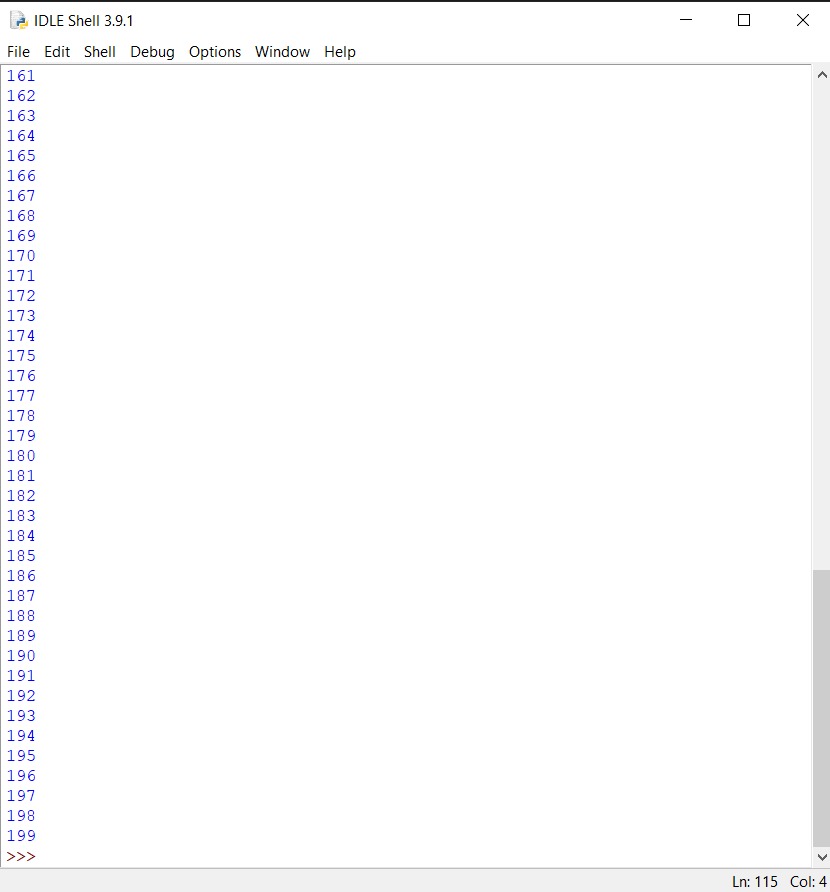Screen dimensions: 830x892
Task: Click output line 162
Action: click(21, 96)
